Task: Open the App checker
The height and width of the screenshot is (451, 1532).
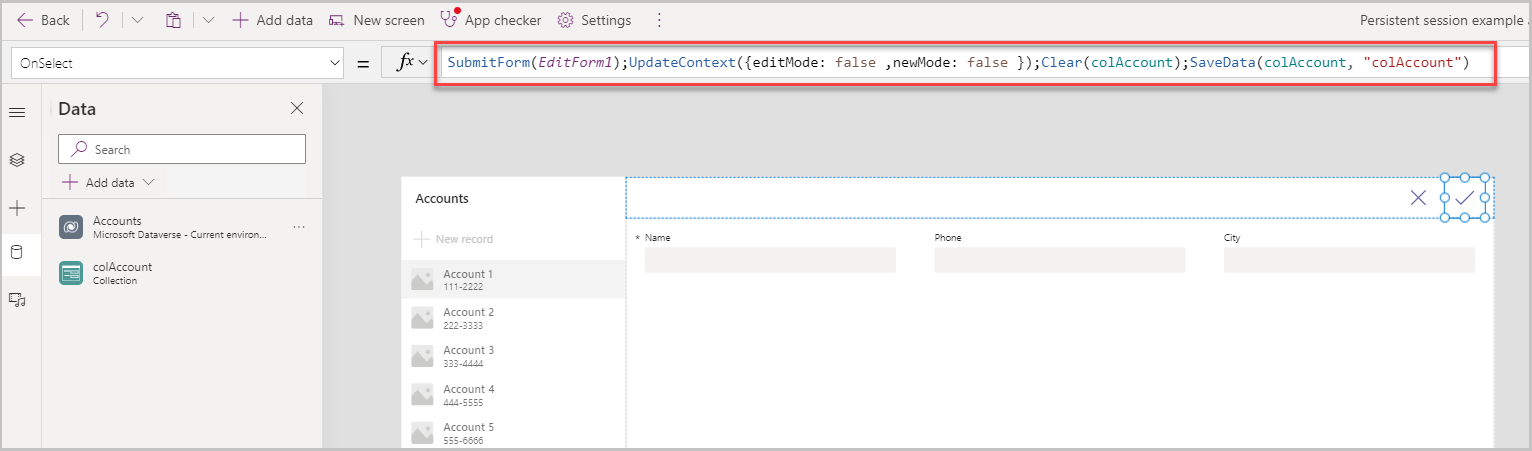Action: [x=491, y=20]
